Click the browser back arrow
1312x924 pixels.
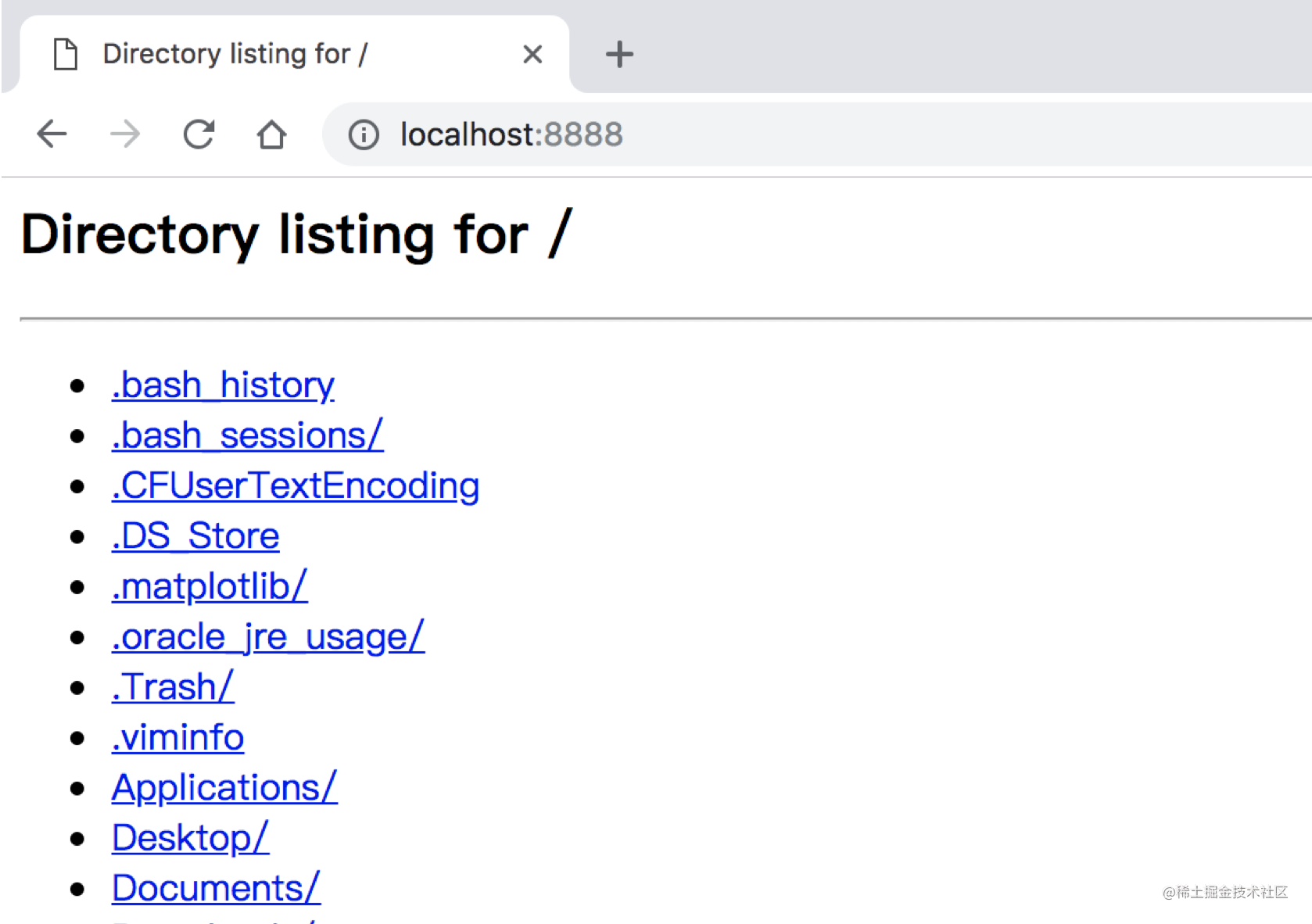click(52, 134)
